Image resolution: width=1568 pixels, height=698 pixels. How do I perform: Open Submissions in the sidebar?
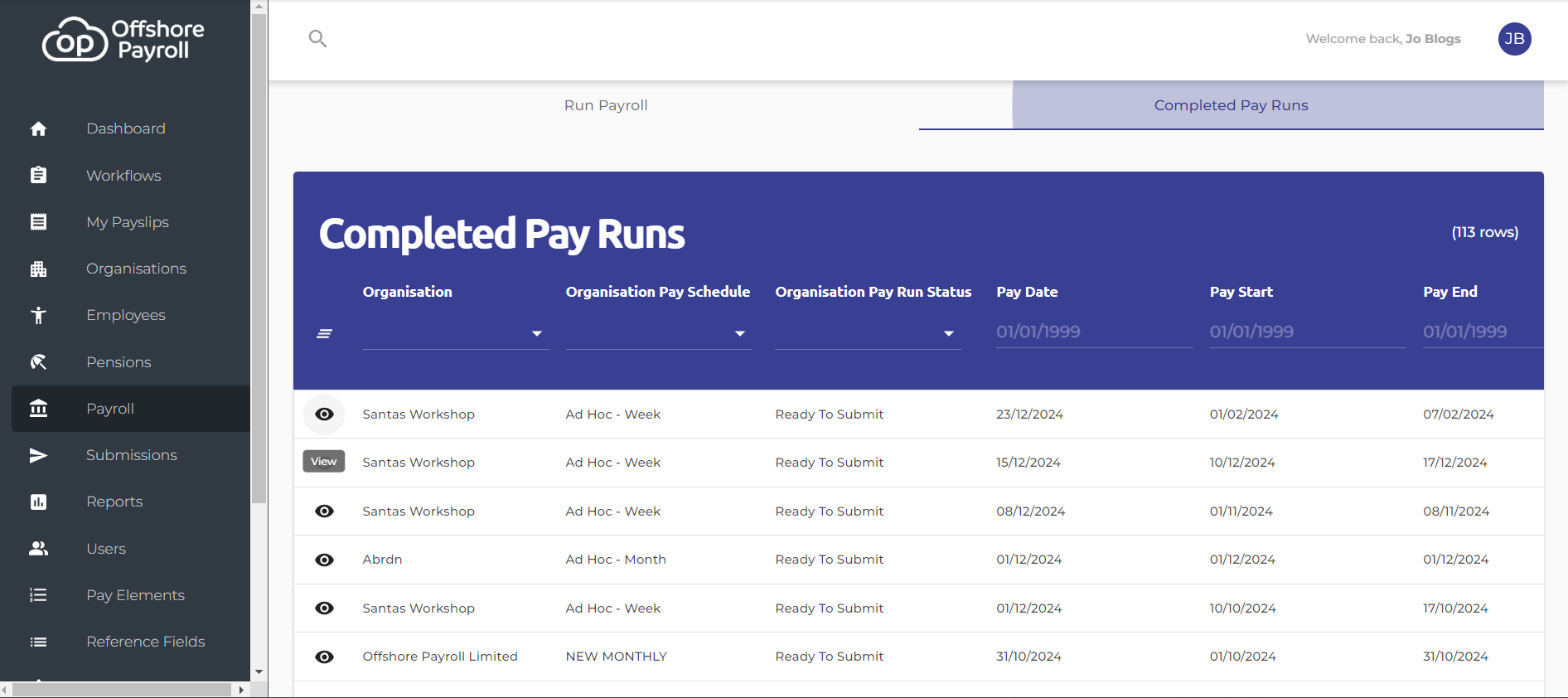pos(131,455)
